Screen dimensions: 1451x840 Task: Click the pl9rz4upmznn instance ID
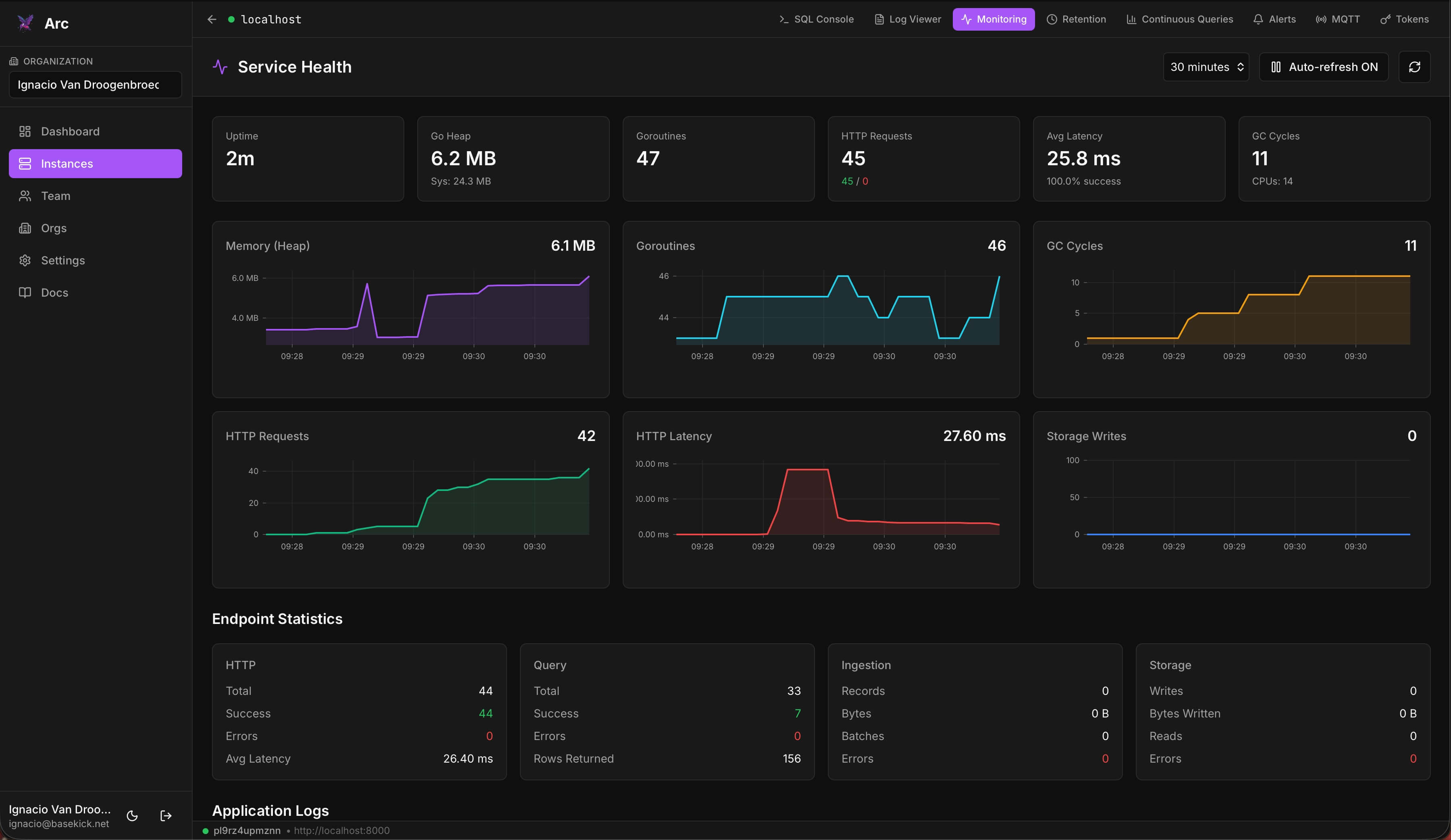[x=247, y=830]
